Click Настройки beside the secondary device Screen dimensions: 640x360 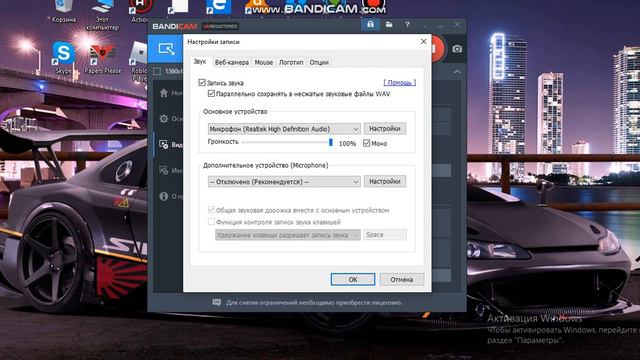coord(384,181)
